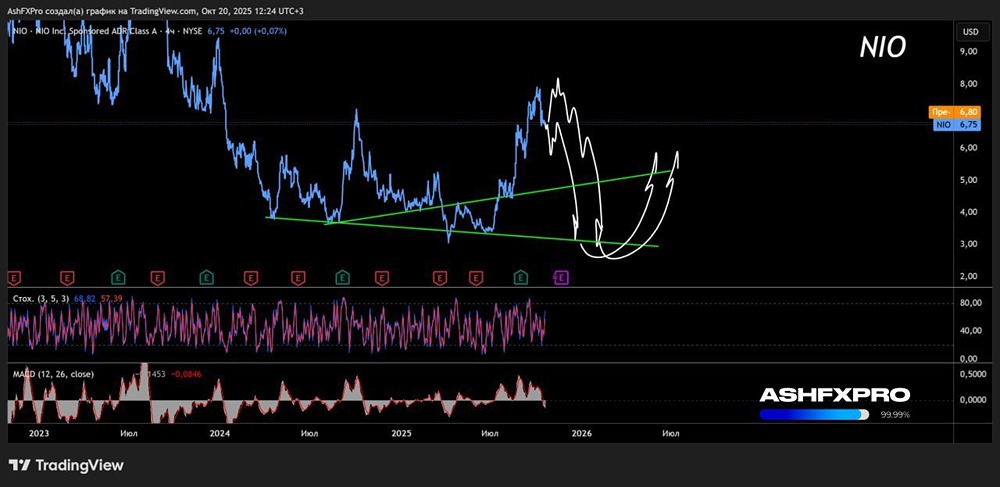
Task: Click the stochastic value 57.39
Action: 112,298
